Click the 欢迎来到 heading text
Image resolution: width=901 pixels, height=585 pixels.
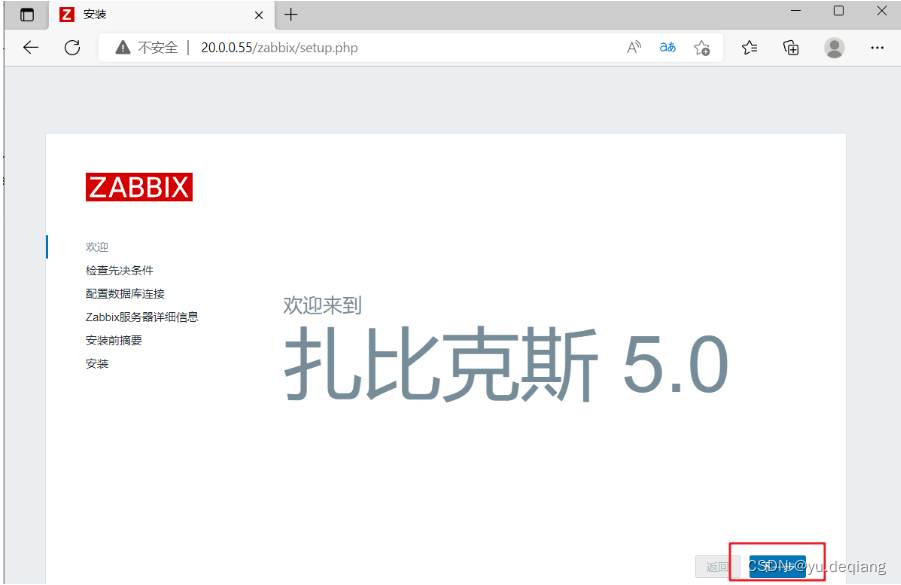[x=322, y=305]
